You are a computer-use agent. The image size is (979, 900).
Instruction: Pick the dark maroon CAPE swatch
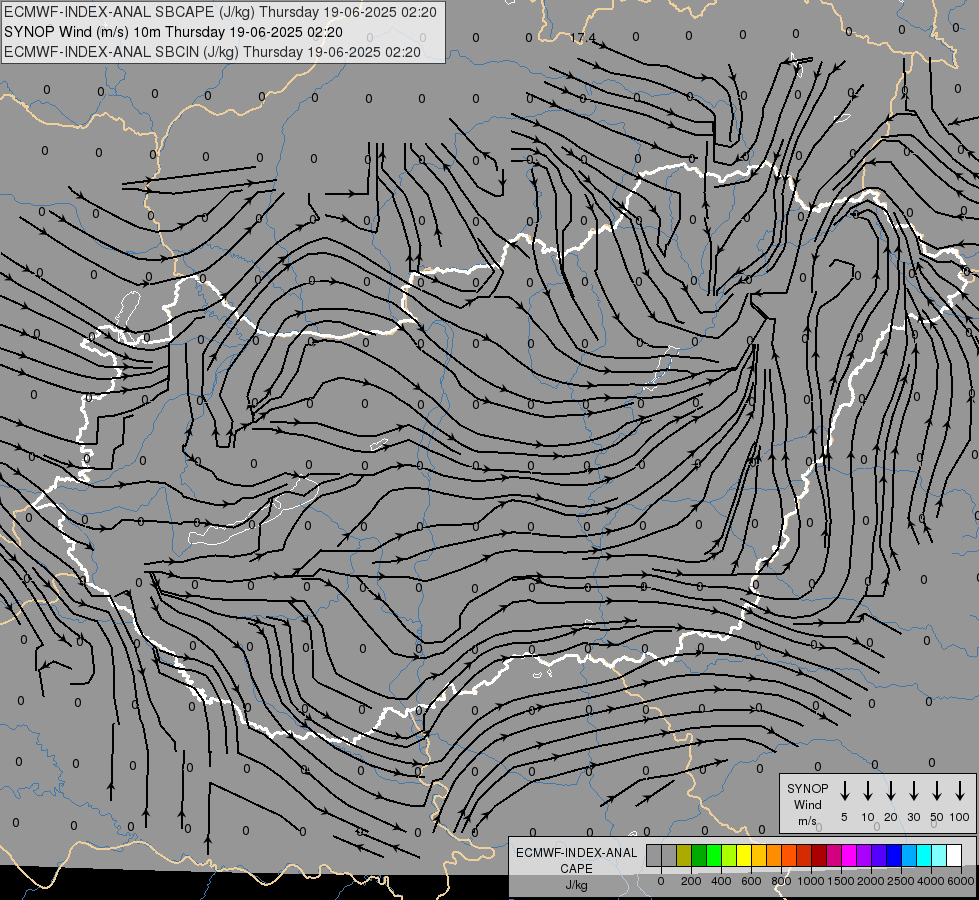coord(819,855)
